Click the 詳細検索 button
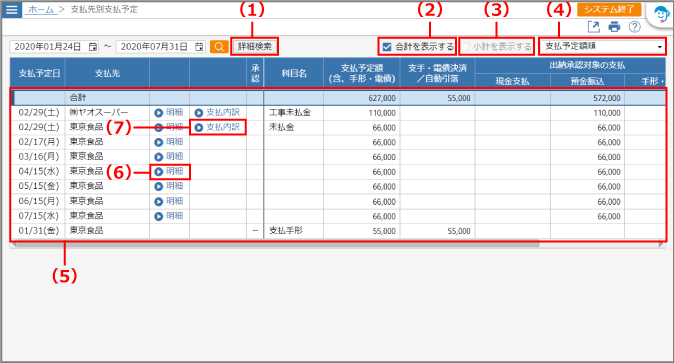The height and width of the screenshot is (363, 674). point(254,46)
